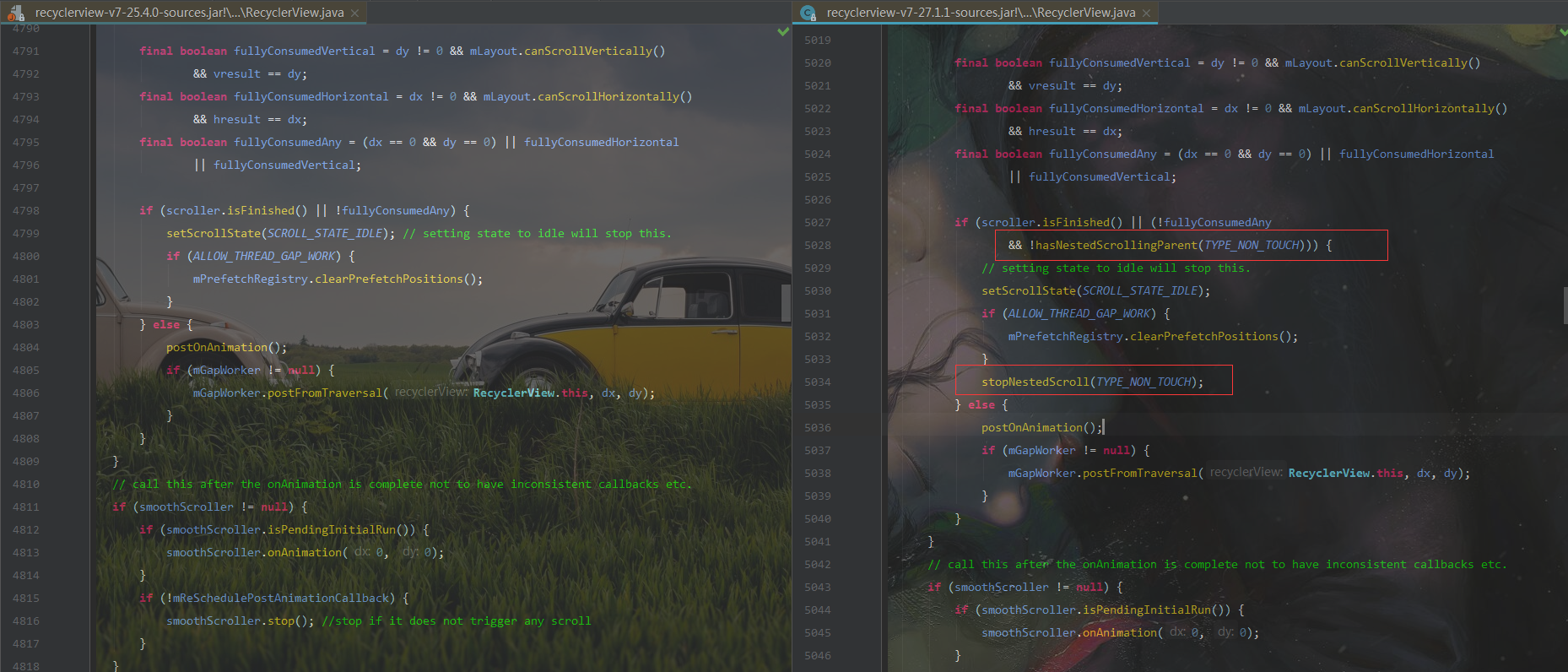Click the stopNestedScroll call in right editor

point(1035,382)
